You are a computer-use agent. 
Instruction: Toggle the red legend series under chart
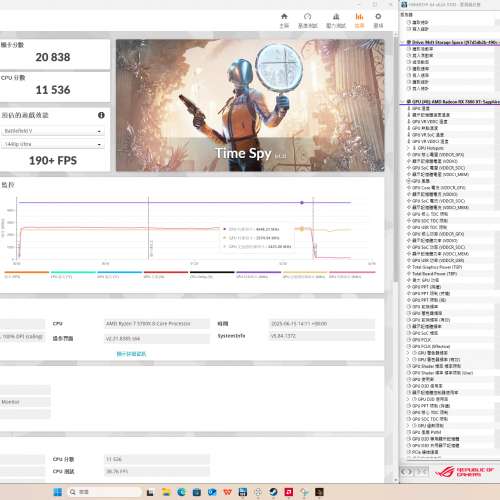pyautogui.click(x=166, y=275)
